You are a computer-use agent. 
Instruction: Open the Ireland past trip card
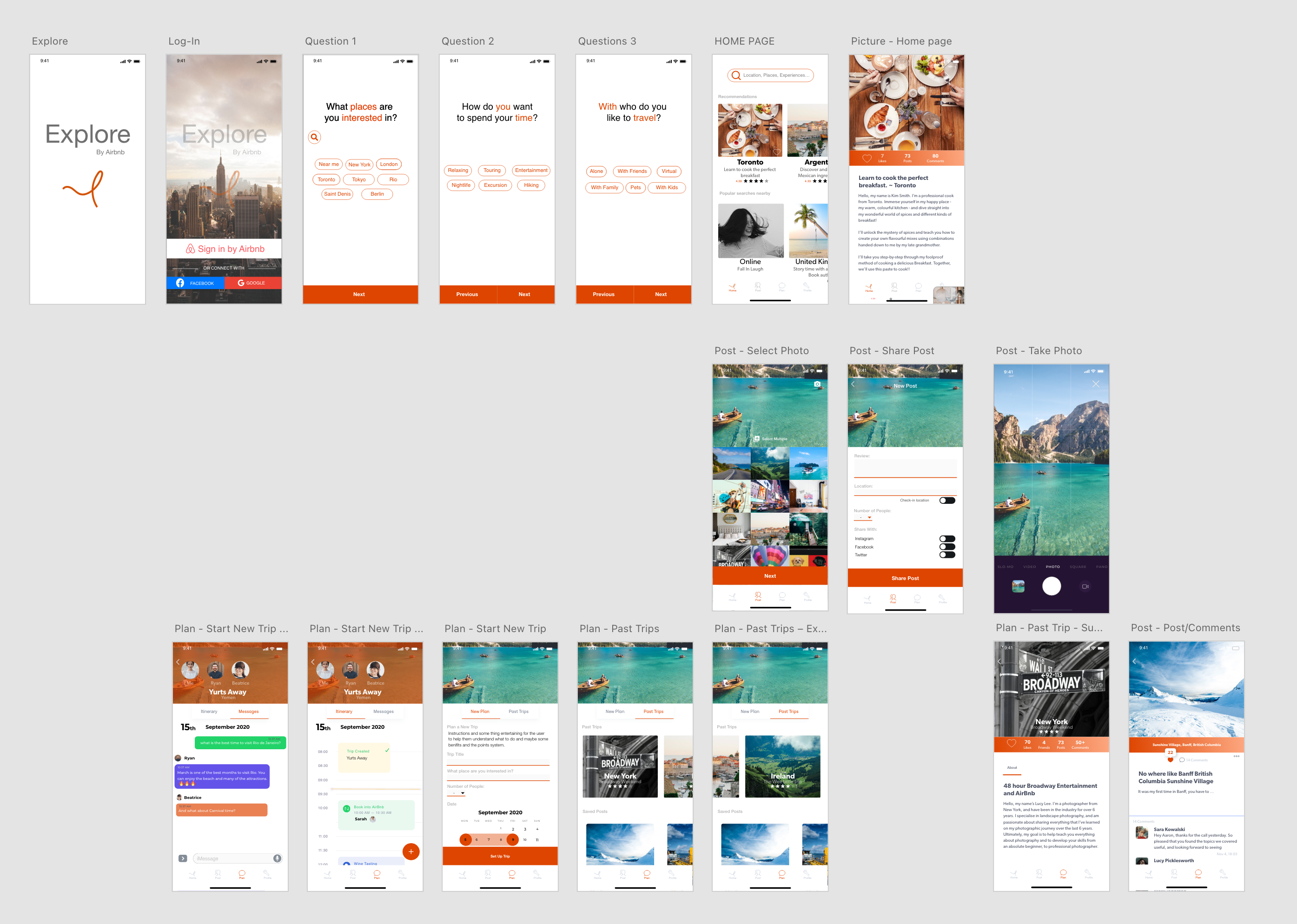click(x=782, y=766)
